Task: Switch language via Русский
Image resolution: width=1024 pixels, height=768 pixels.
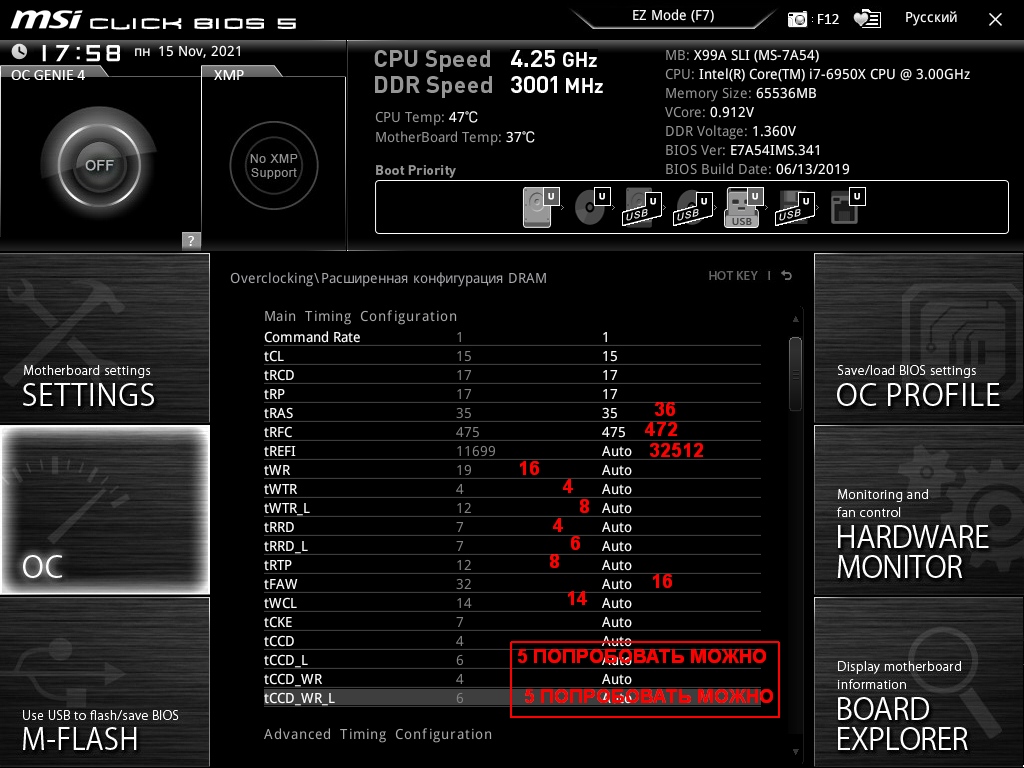Action: 931,18
